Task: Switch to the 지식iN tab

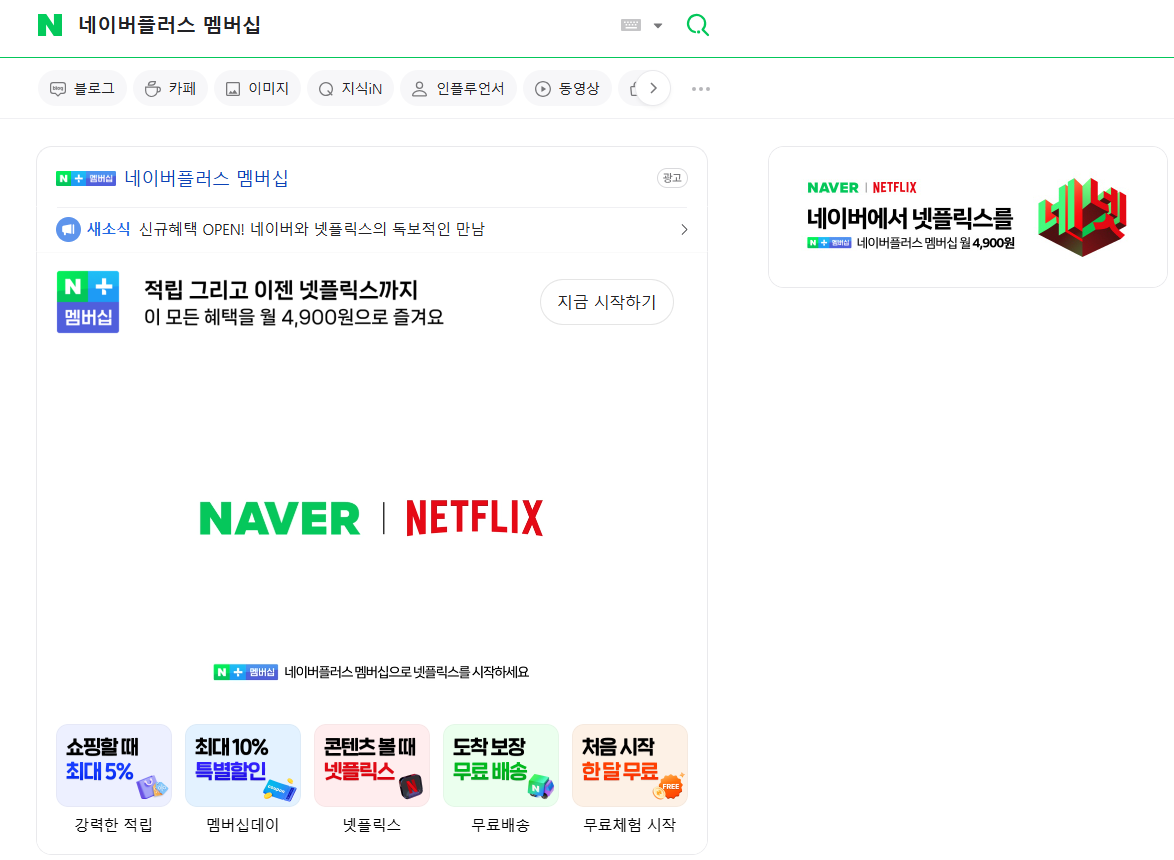Action: click(x=350, y=88)
